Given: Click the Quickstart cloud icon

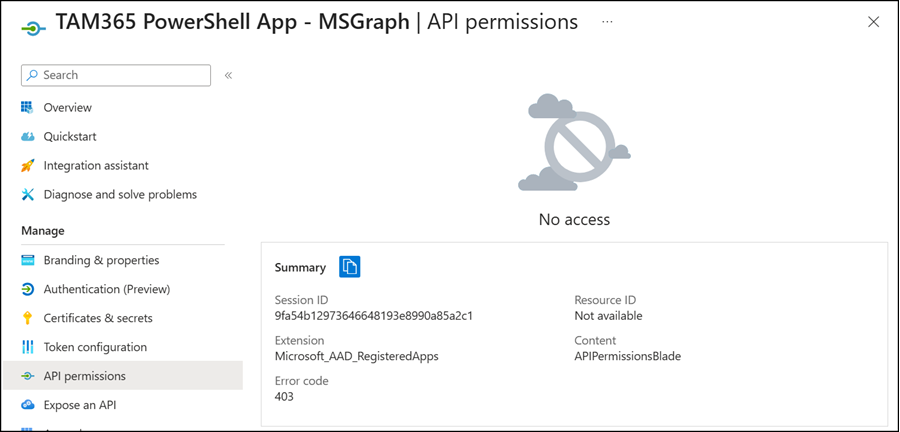Looking at the screenshot, I should click(28, 137).
